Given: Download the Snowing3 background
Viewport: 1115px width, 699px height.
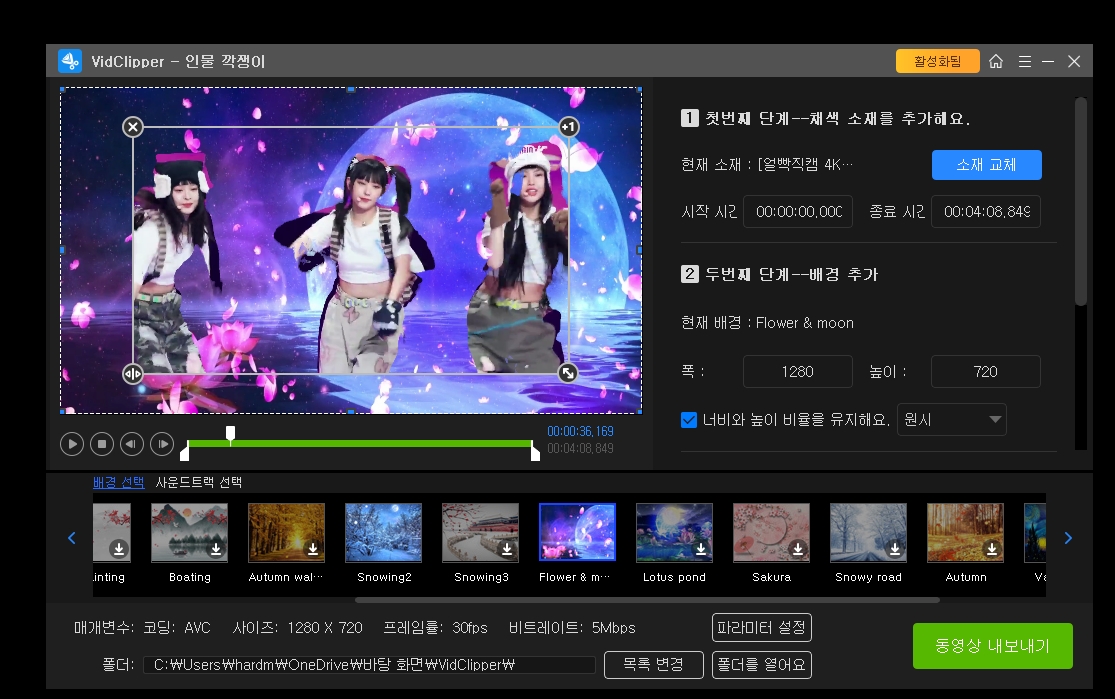Looking at the screenshot, I should pos(506,549).
